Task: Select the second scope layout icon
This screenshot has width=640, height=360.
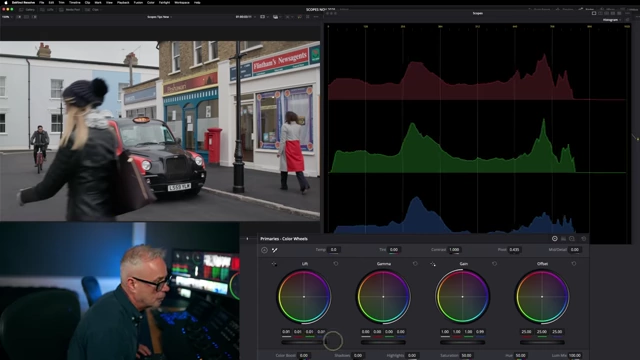Action: 600,13
